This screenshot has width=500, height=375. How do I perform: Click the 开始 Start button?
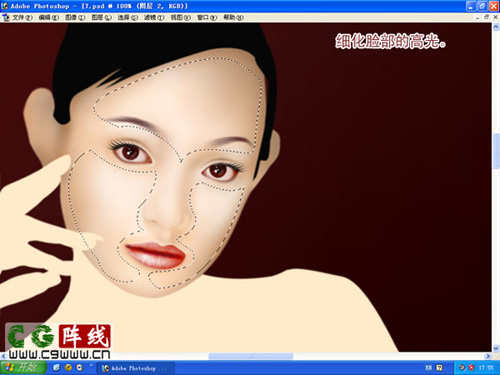(23, 367)
